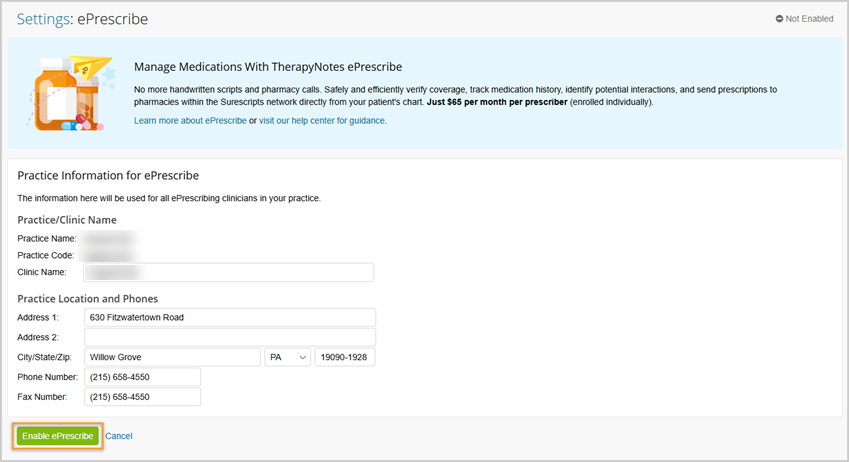Viewport: 849px width, 462px height.
Task: Open the Settings breadcrumb link
Action: 43,19
